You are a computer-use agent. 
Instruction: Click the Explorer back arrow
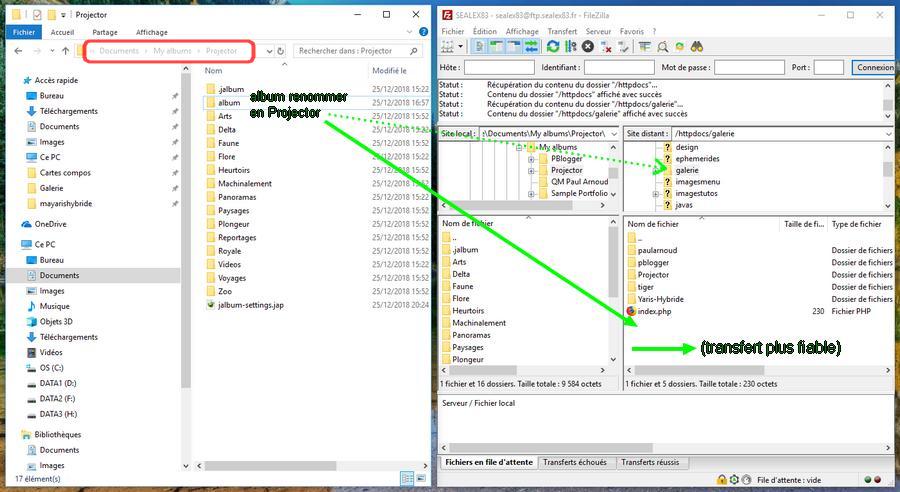pos(18,51)
